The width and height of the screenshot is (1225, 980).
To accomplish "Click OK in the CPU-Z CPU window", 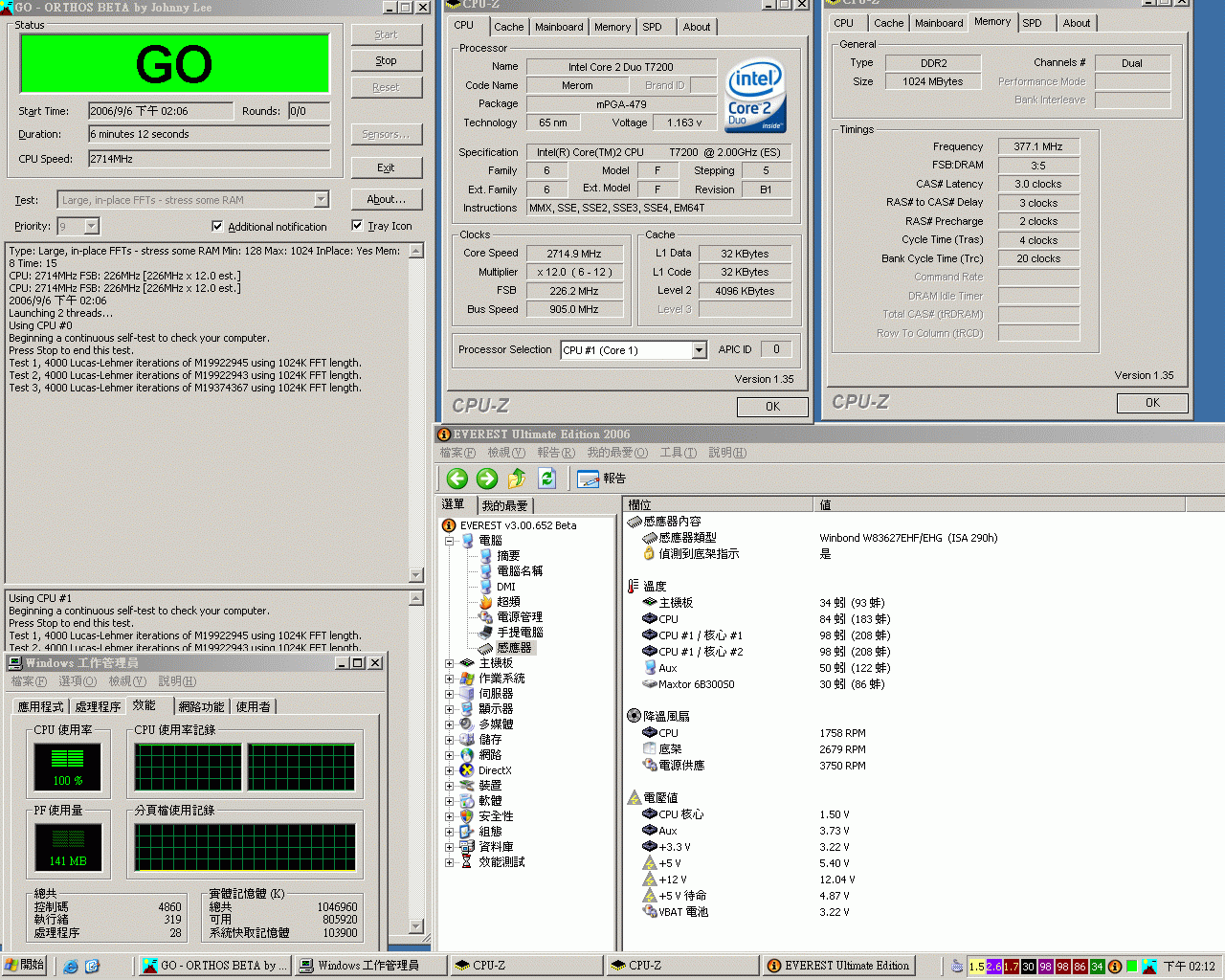I will tap(772, 407).
